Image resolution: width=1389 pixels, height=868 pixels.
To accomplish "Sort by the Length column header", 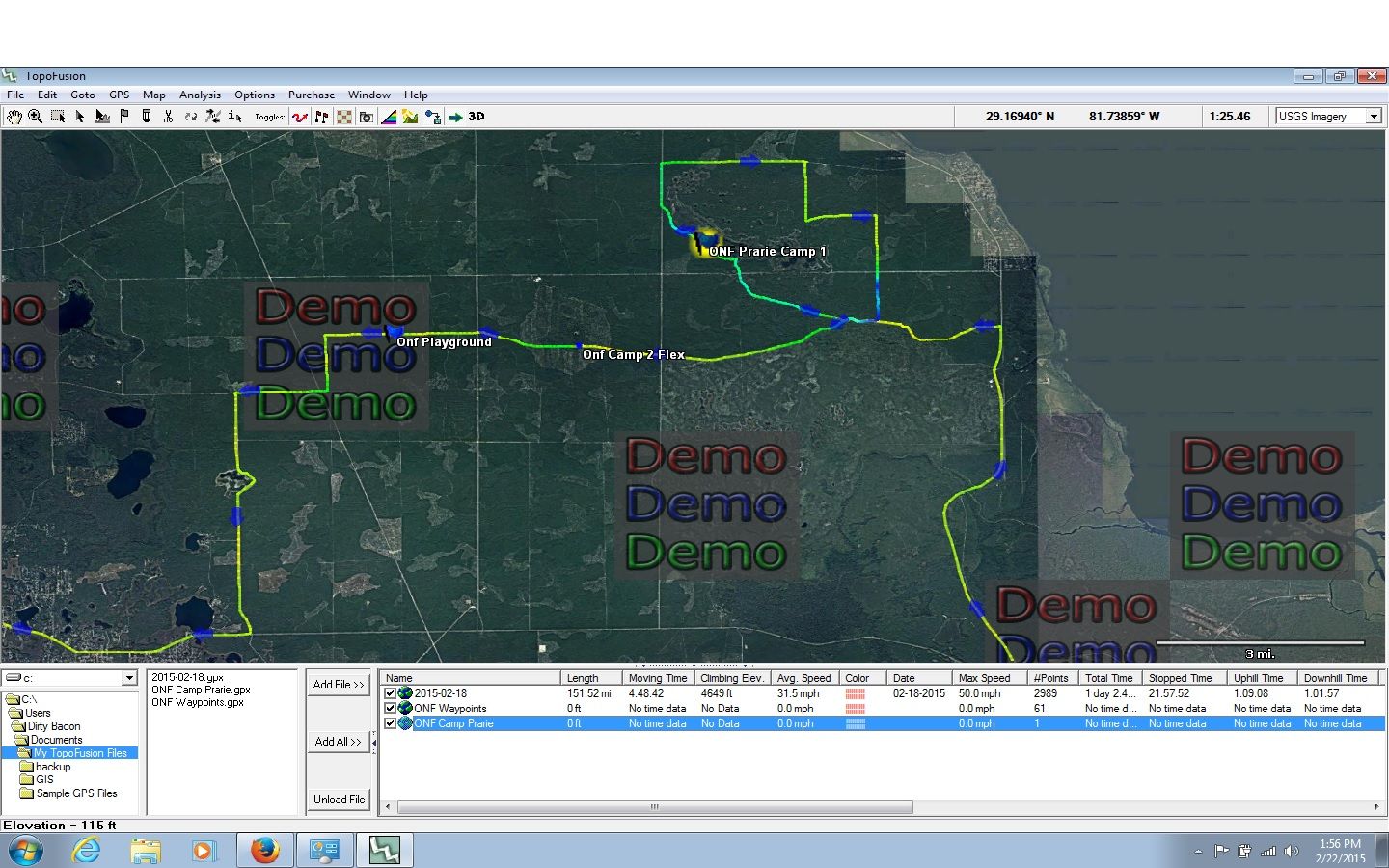I will tap(591, 678).
